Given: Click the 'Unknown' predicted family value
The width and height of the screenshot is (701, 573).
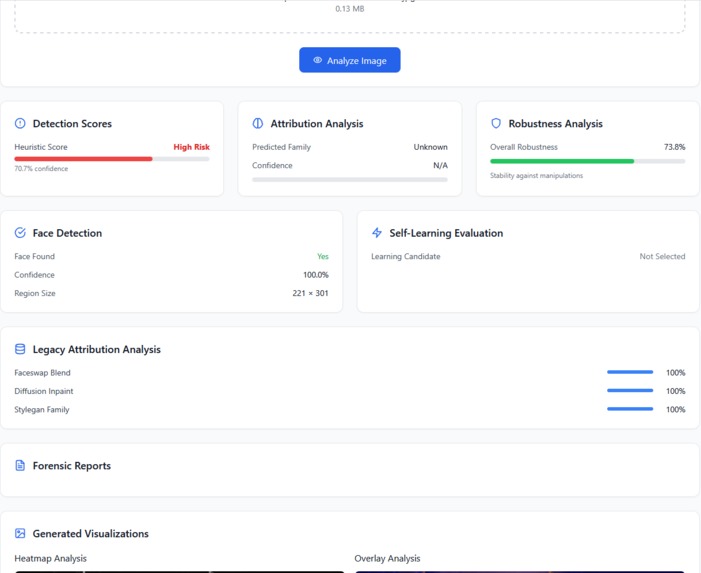Looking at the screenshot, I should tap(430, 147).
